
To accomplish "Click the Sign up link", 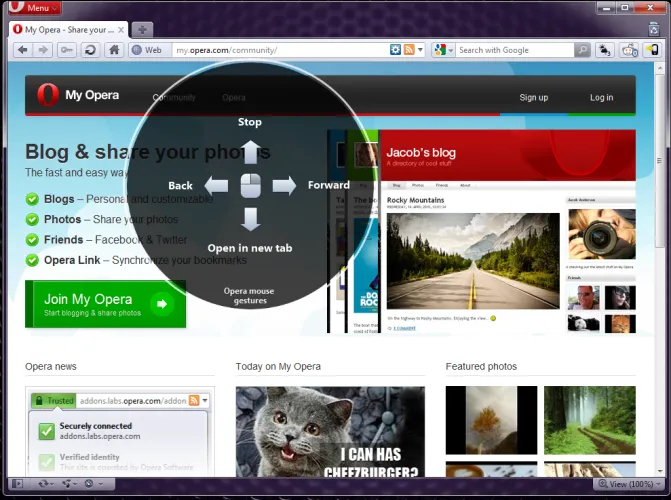I will [534, 98].
